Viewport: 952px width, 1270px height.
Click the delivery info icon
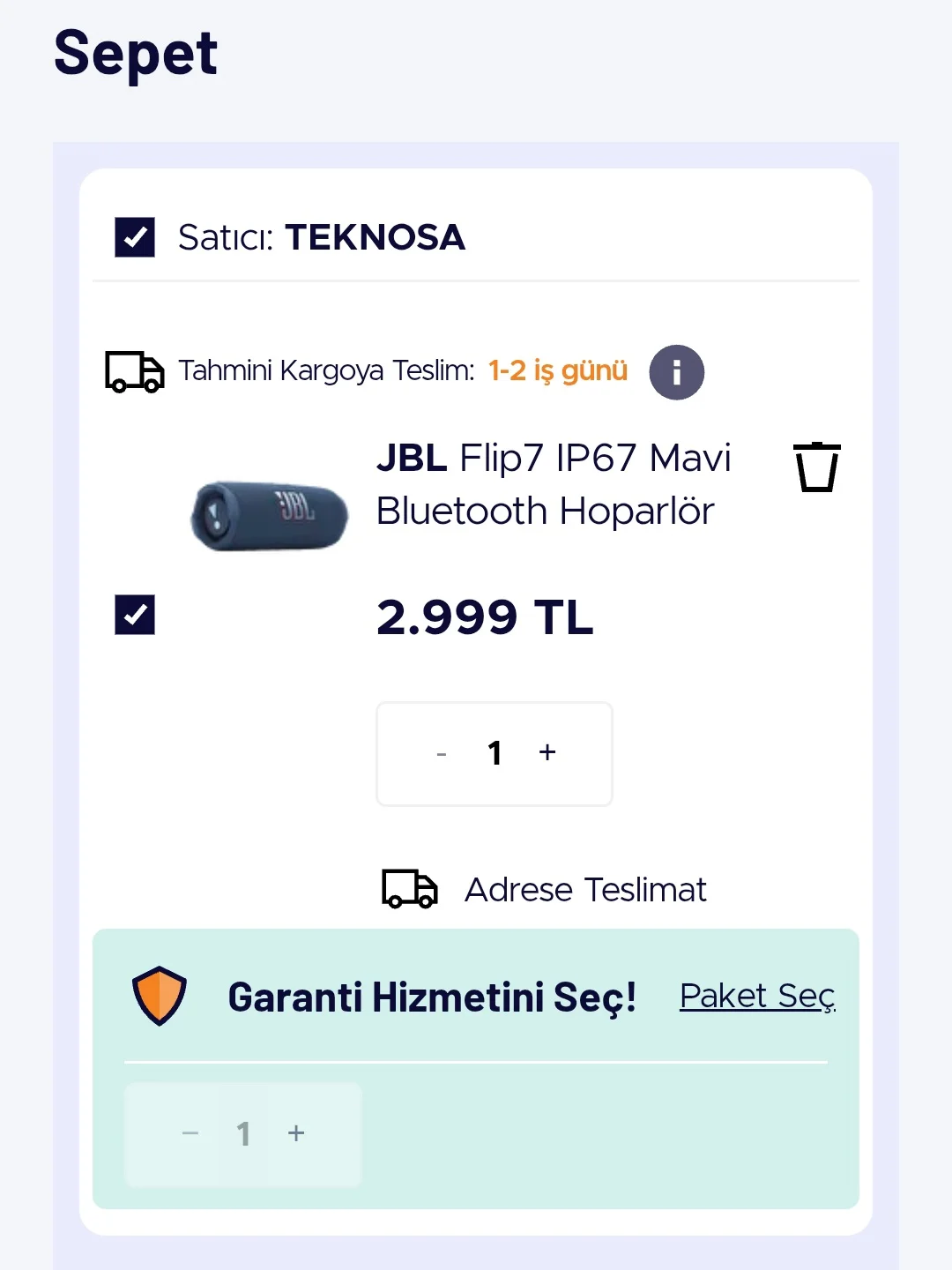(x=676, y=372)
